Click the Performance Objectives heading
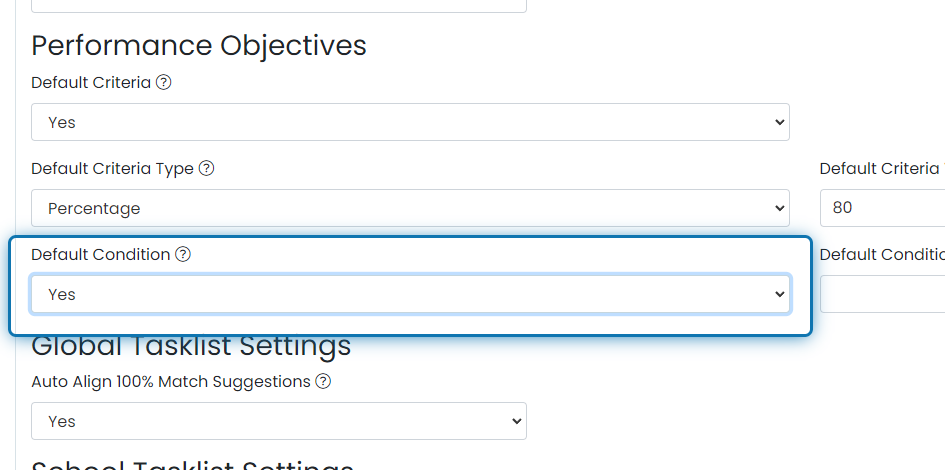Screen dimensions: 945x470 199,46
